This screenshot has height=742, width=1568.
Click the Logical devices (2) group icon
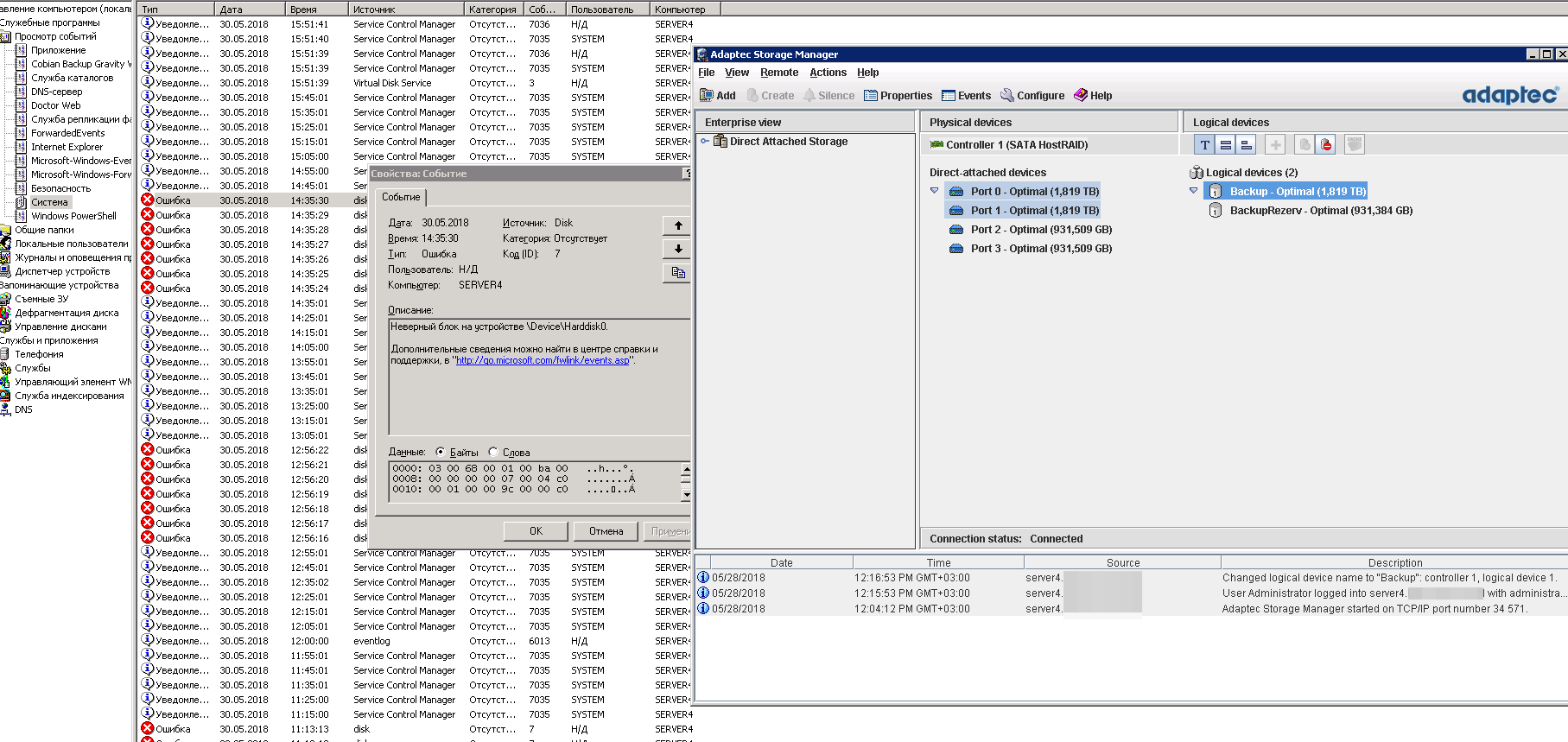pos(1197,173)
